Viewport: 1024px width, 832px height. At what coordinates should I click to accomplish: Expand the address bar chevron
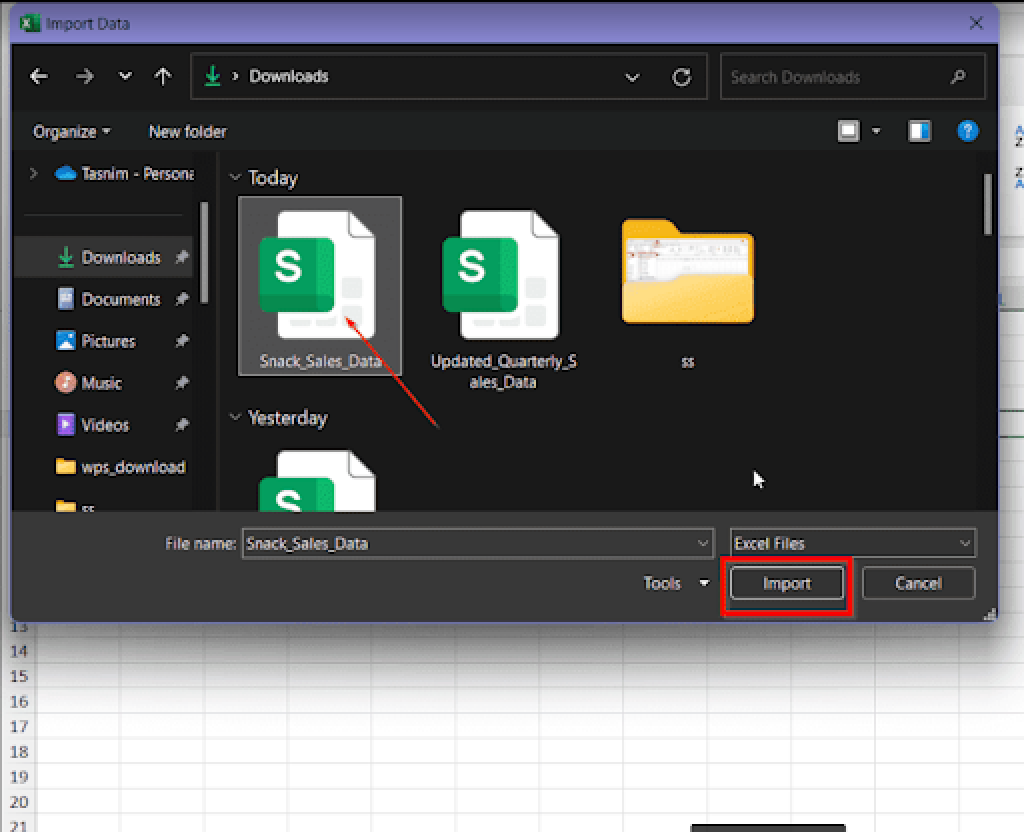pyautogui.click(x=632, y=76)
